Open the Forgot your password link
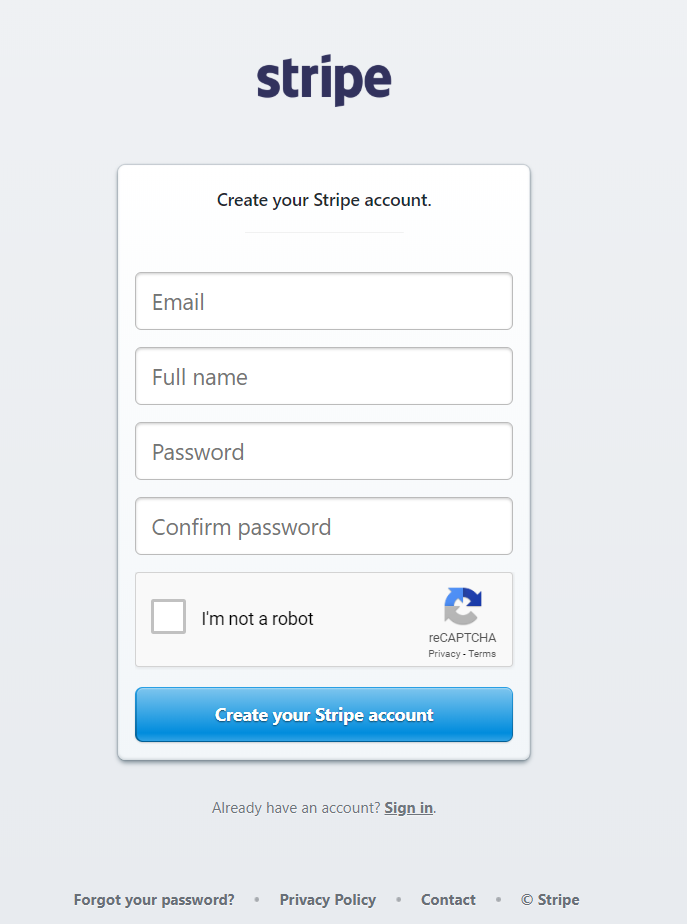 point(154,900)
